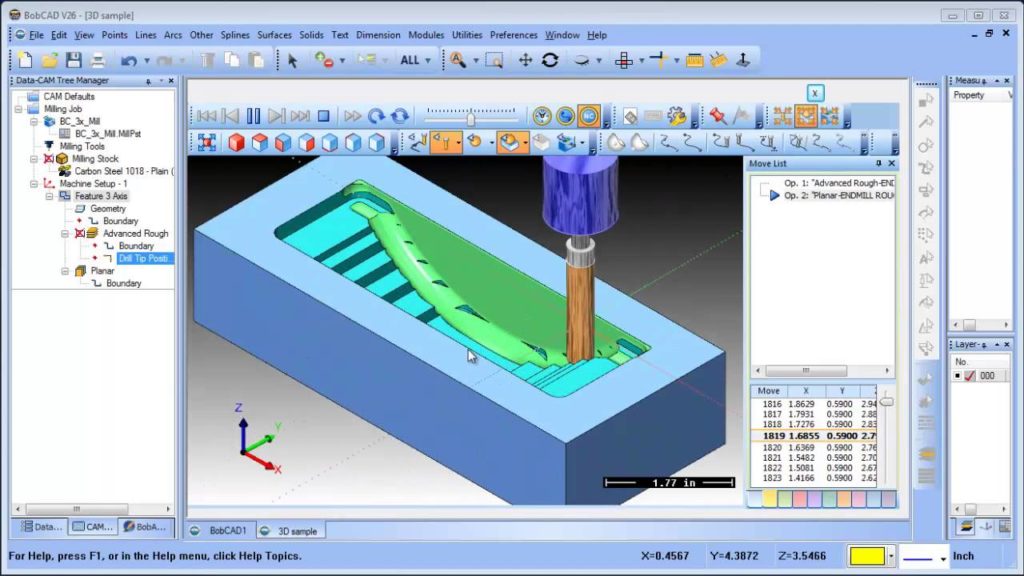The width and height of the screenshot is (1024, 576).
Task: Select Op. 2 Planar in Move List
Action: tap(839, 195)
